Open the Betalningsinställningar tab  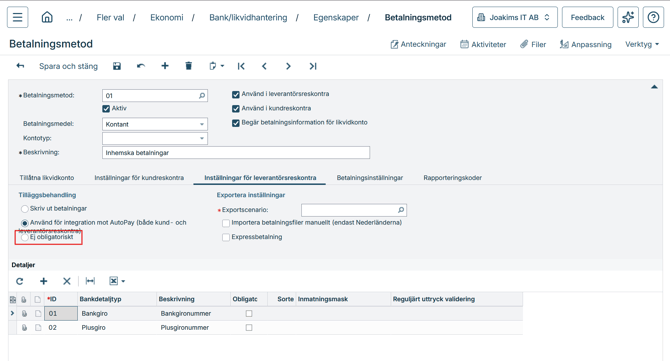coord(370,178)
